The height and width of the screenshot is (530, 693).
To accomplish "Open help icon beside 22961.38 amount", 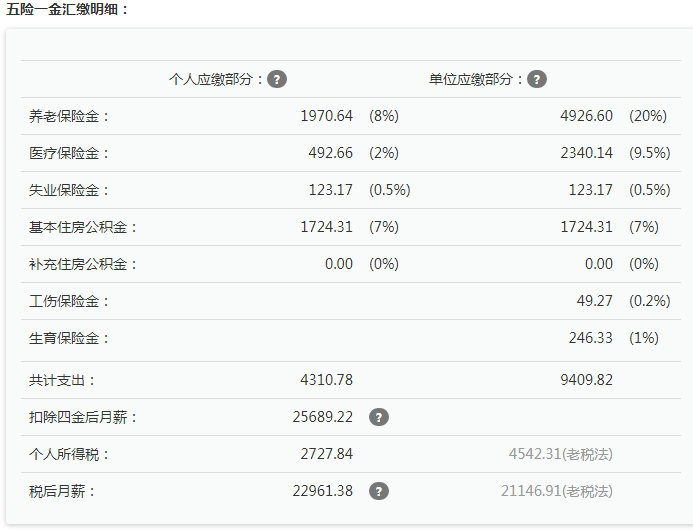I will (x=378, y=491).
